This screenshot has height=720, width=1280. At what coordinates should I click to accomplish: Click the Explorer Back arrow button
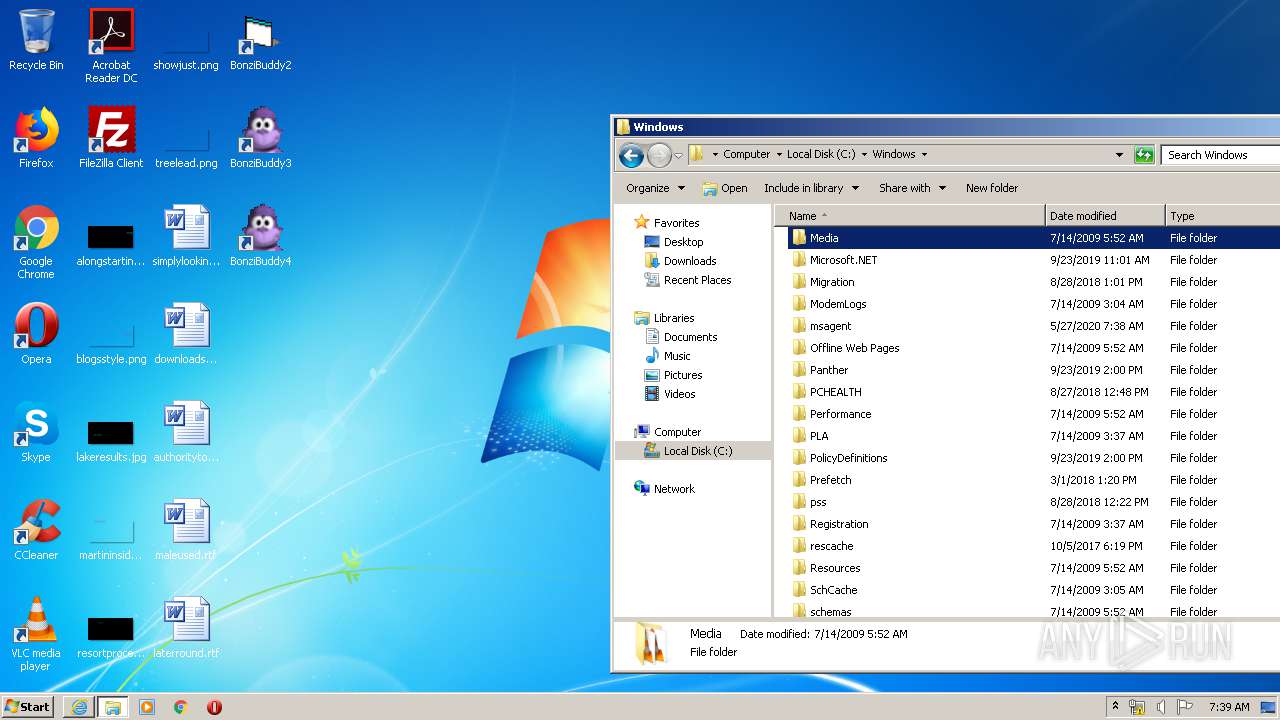631,155
